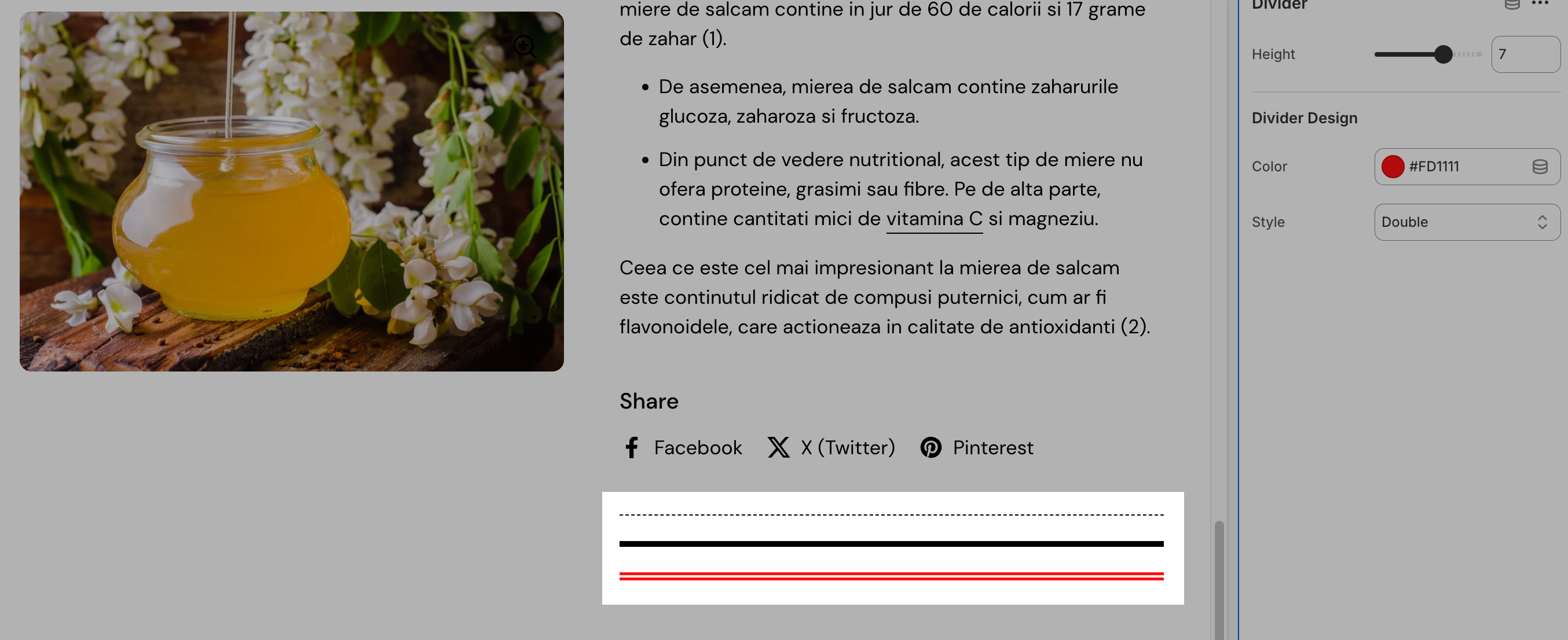
Task: Share via the Pinterest text link
Action: (993, 448)
